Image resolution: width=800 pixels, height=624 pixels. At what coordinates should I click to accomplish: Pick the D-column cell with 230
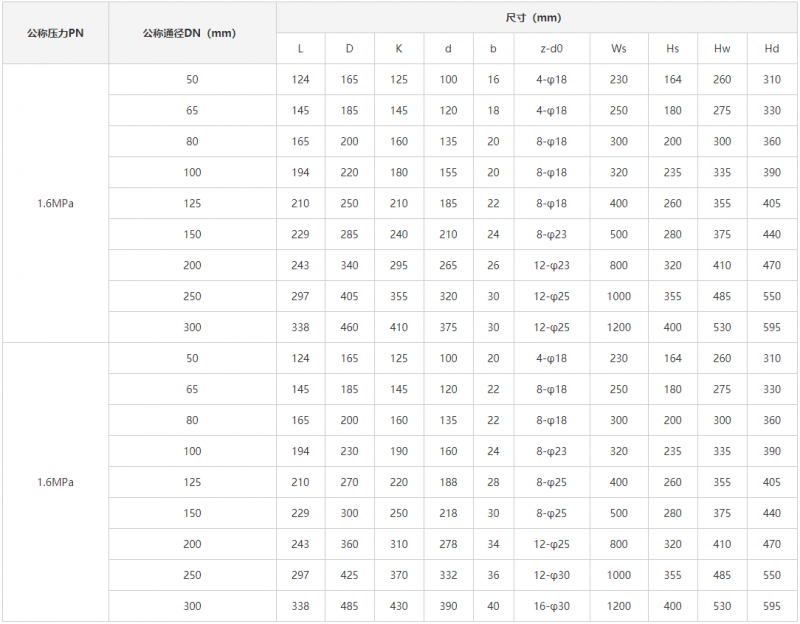point(349,451)
